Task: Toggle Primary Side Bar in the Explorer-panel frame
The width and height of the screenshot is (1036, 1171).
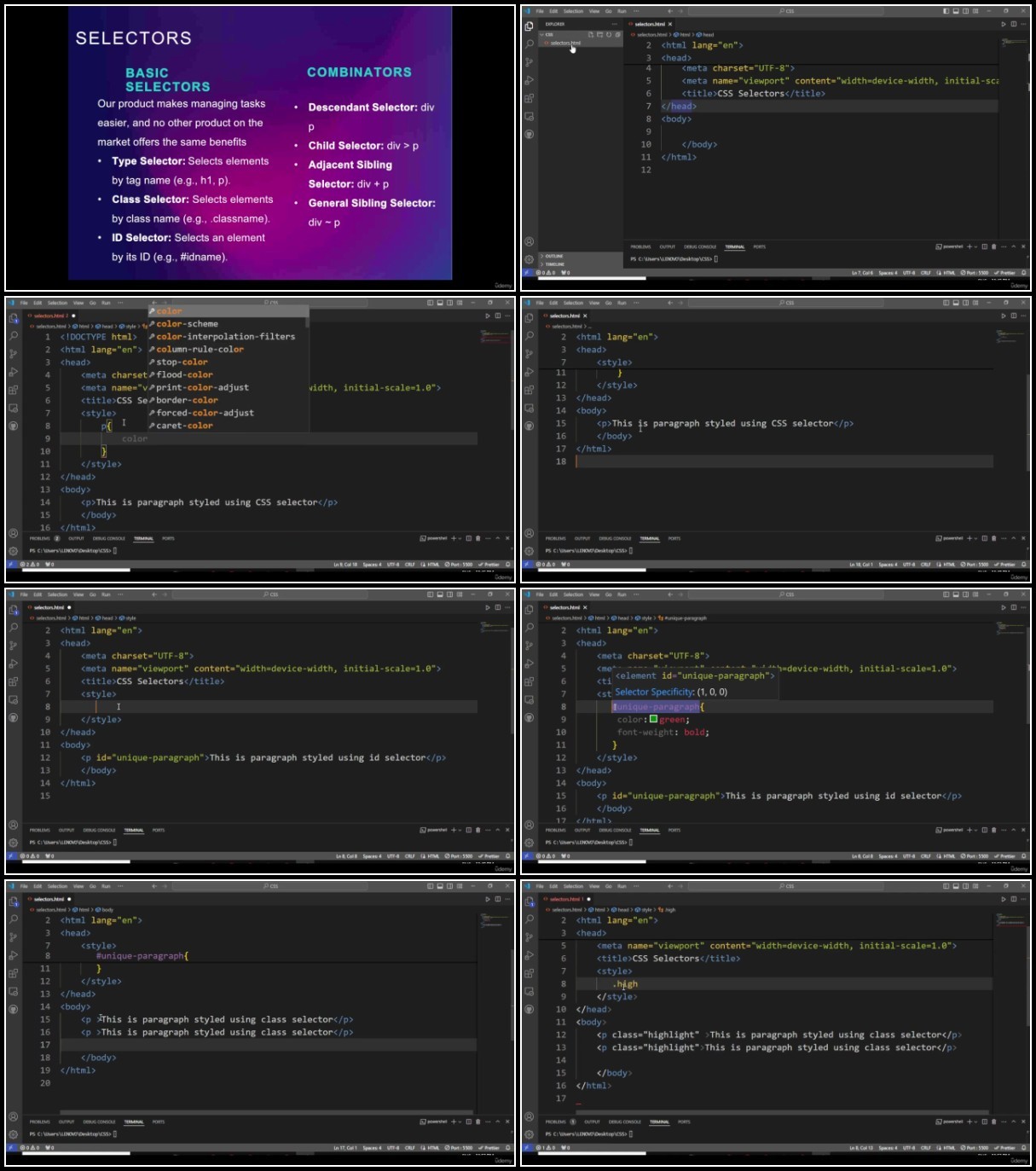Action: click(x=946, y=11)
